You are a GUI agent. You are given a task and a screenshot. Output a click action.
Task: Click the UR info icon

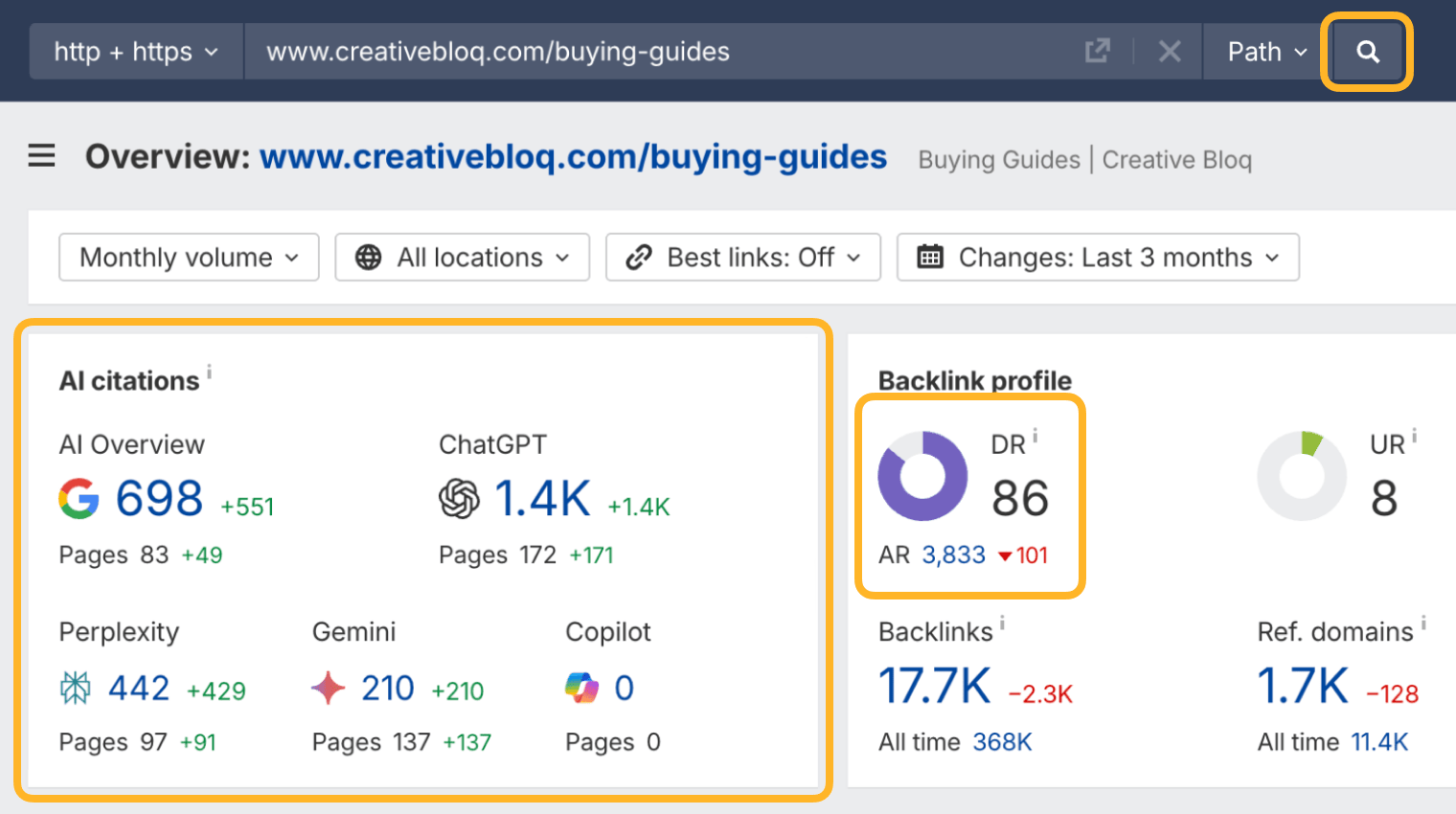[1414, 436]
